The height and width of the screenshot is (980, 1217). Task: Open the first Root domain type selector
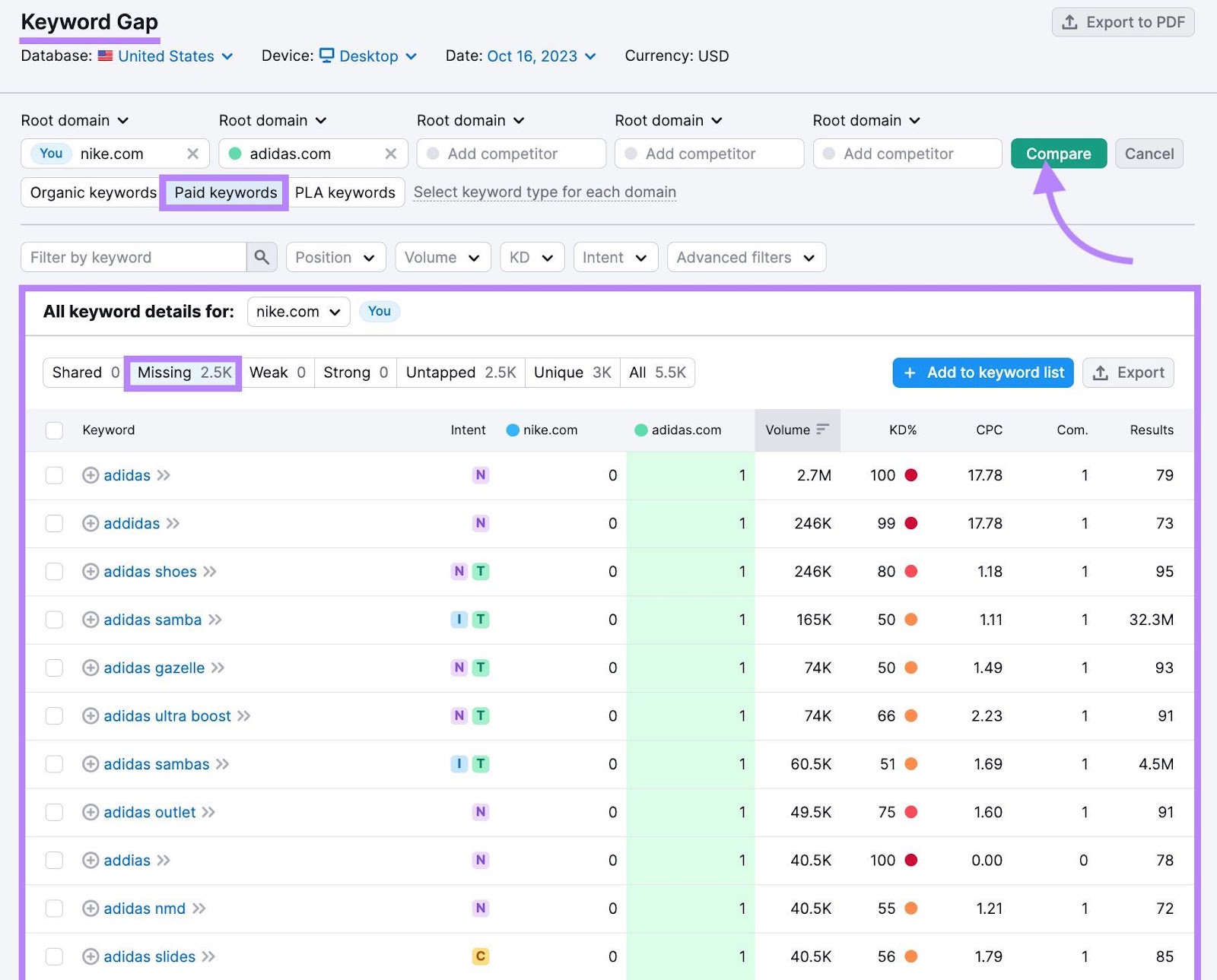coord(75,120)
